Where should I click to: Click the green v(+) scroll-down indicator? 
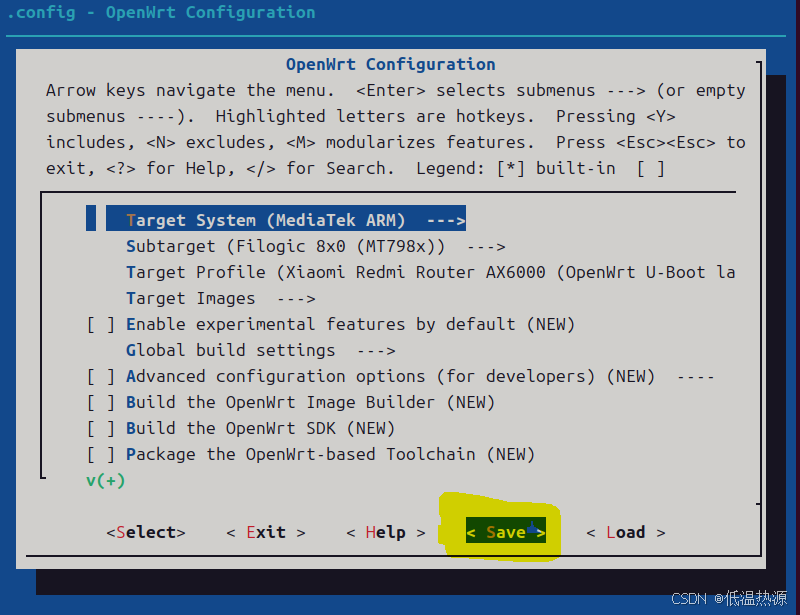click(105, 480)
